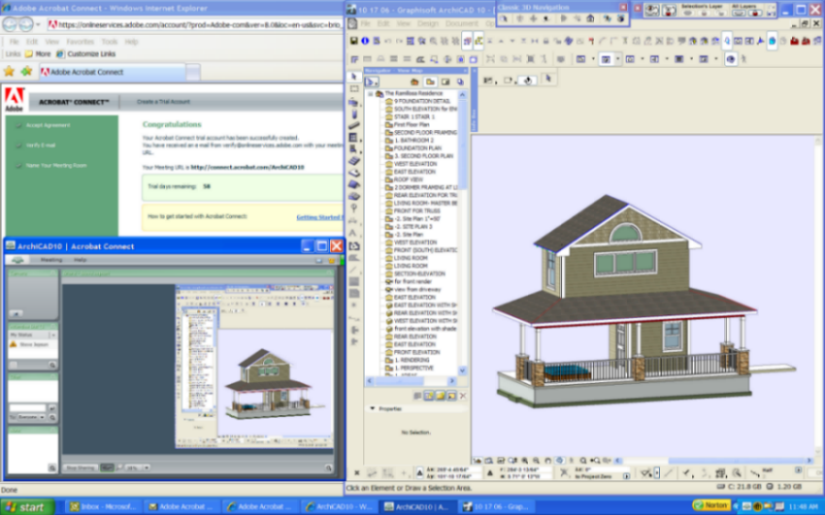825x515 pixels.
Task: Click Navigator horizontal scrollbar right arrow
Action: (452, 381)
